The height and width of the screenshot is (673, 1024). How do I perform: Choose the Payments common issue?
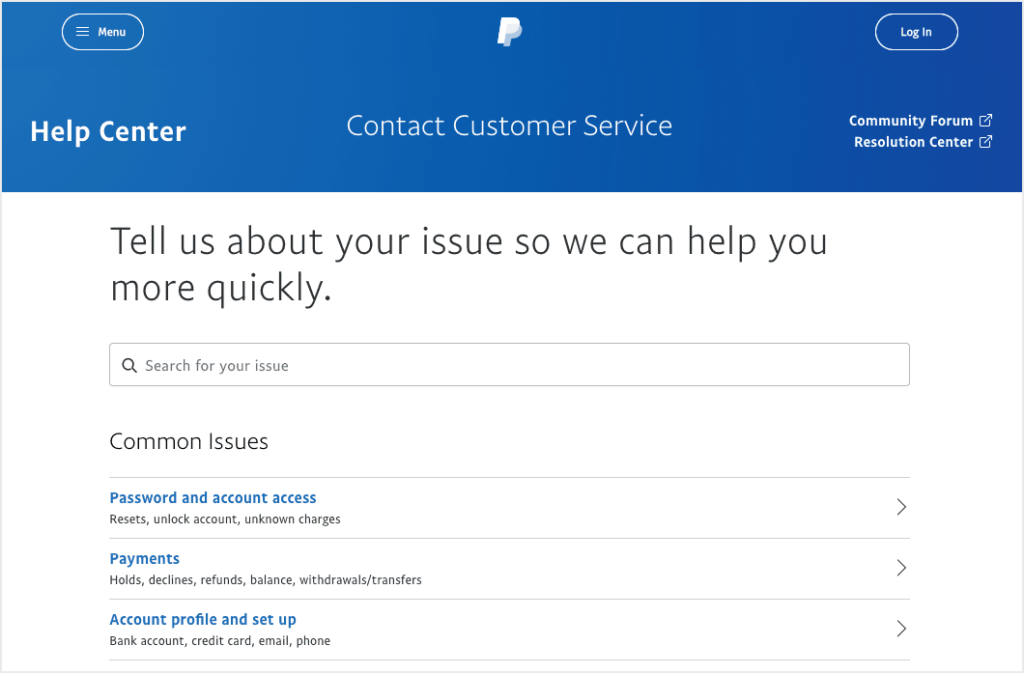(144, 558)
